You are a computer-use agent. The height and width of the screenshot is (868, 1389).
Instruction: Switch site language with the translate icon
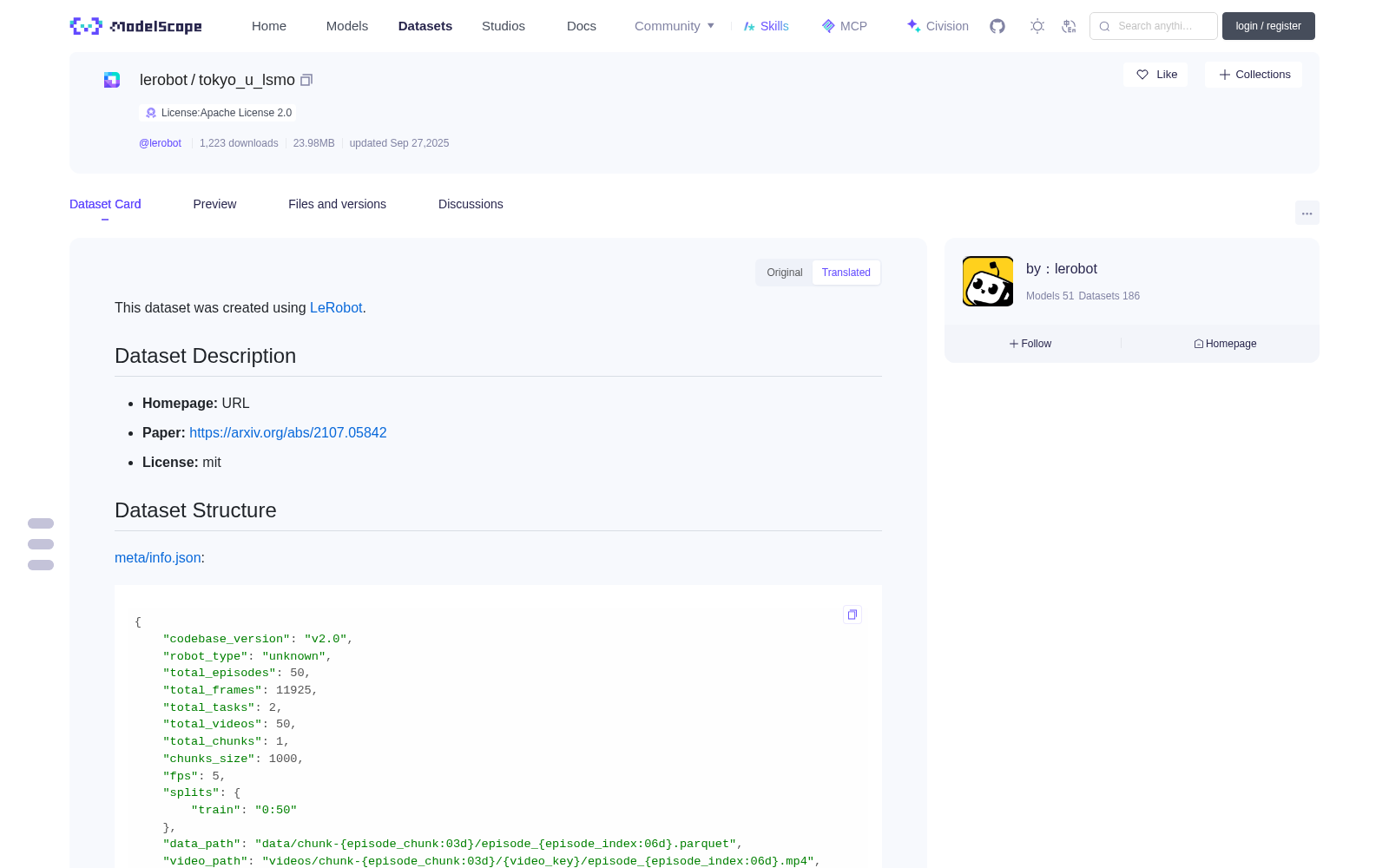(1070, 26)
